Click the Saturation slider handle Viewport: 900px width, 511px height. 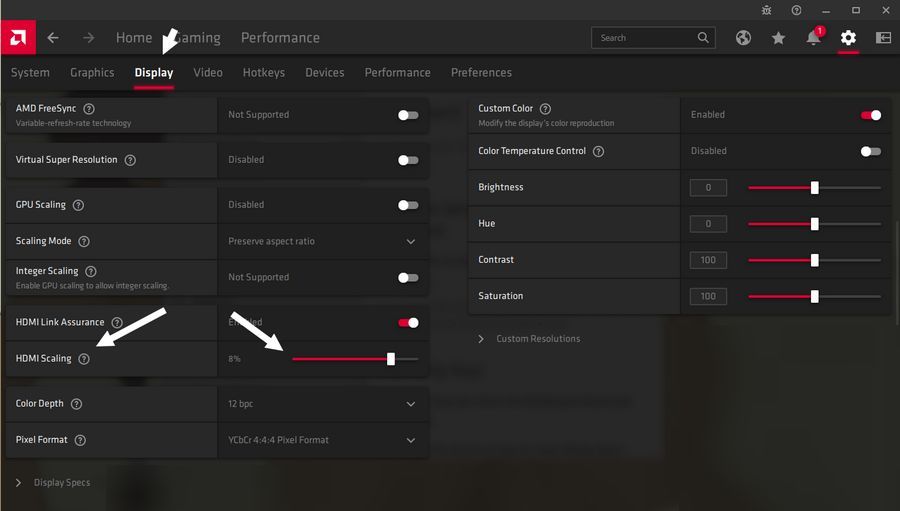click(x=814, y=296)
